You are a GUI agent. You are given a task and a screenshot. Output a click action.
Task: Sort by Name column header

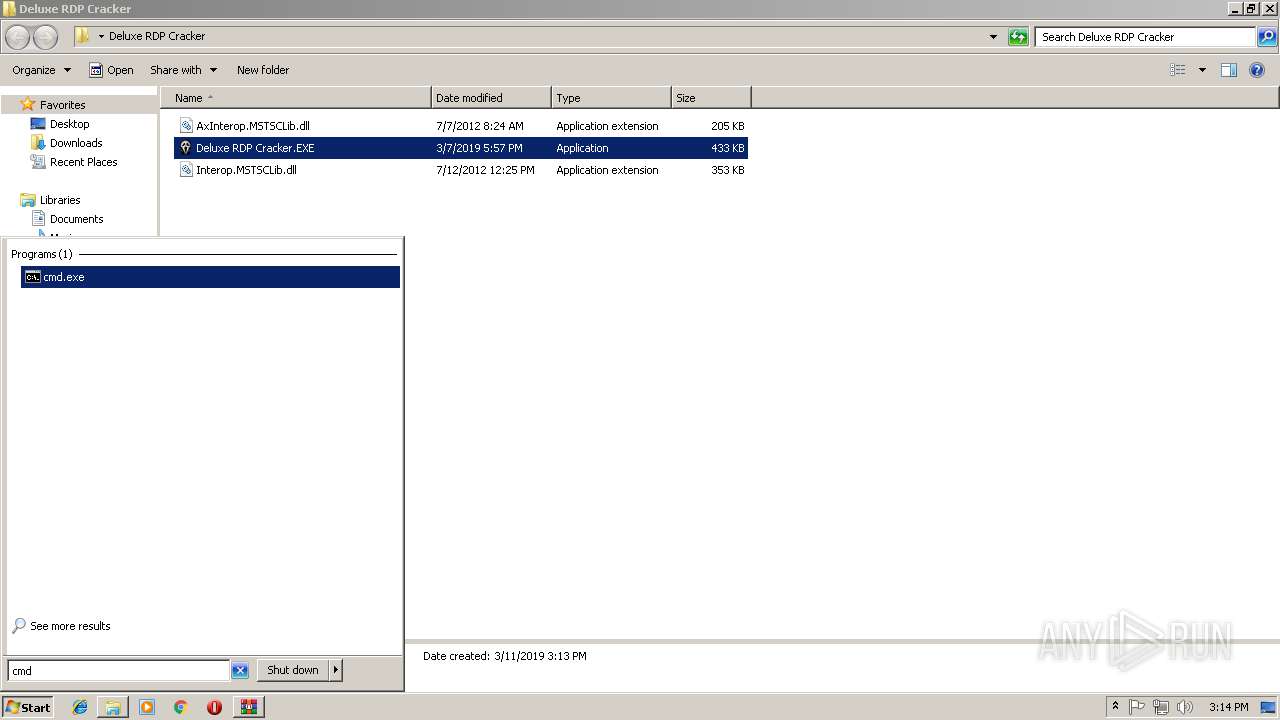tap(296, 98)
